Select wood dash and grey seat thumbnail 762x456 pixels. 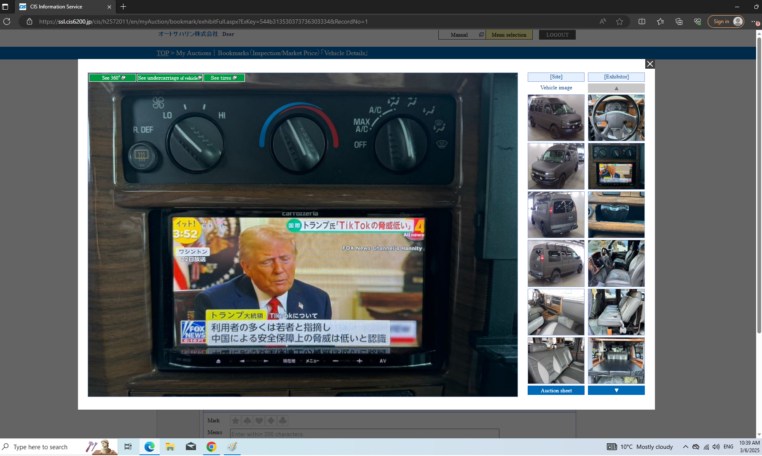[x=556, y=312]
